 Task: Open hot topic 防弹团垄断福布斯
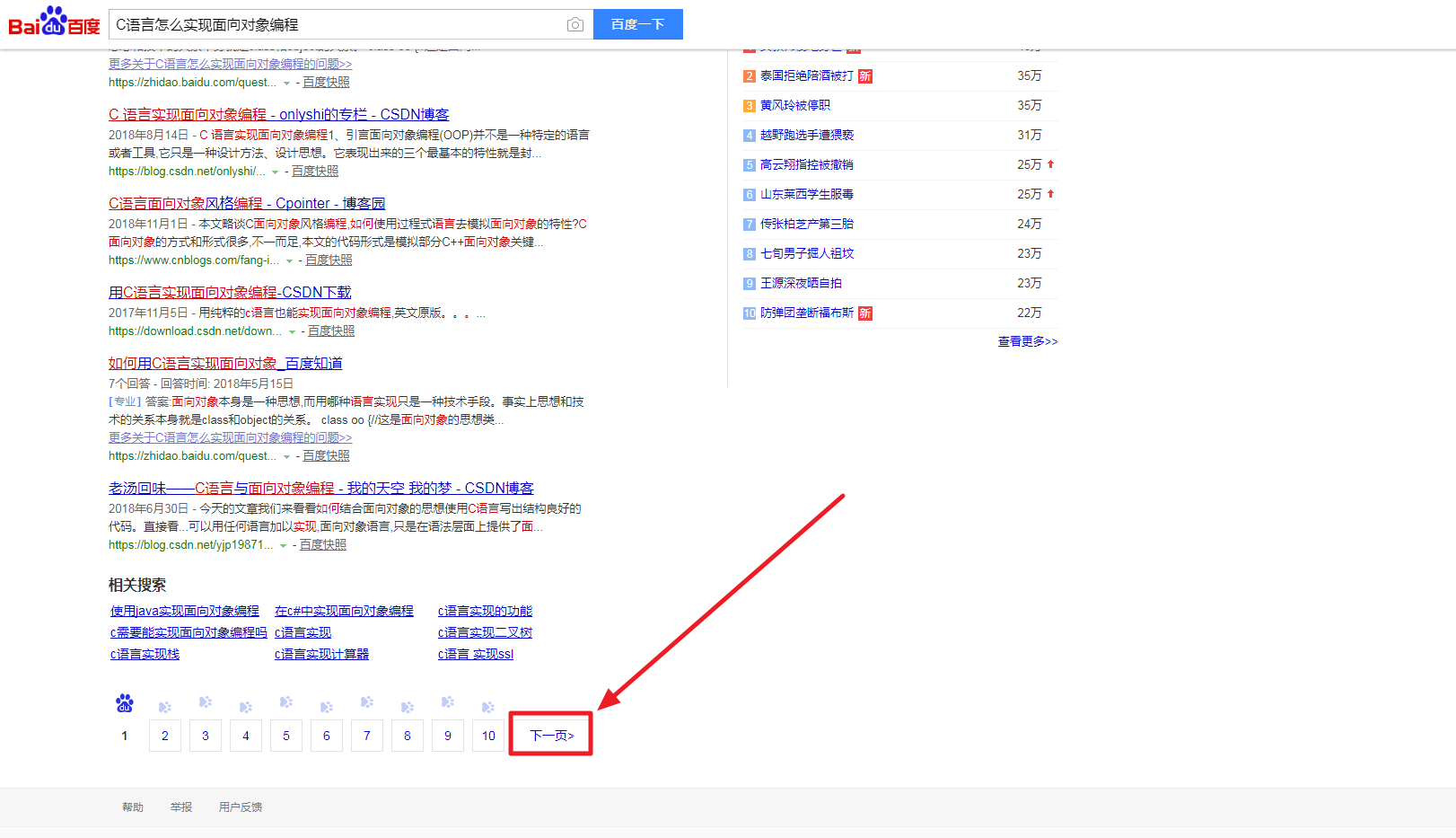[x=807, y=313]
